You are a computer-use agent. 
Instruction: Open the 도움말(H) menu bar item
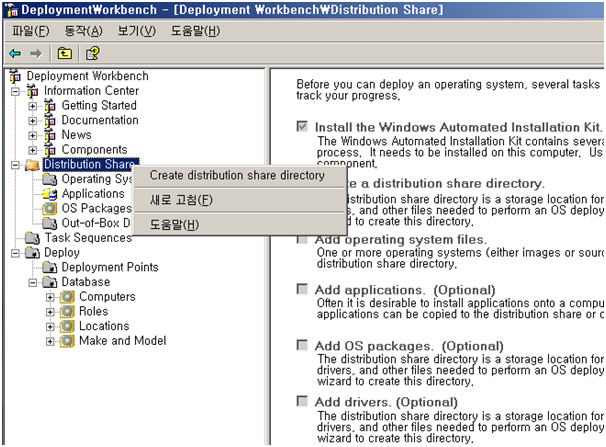coord(195,31)
